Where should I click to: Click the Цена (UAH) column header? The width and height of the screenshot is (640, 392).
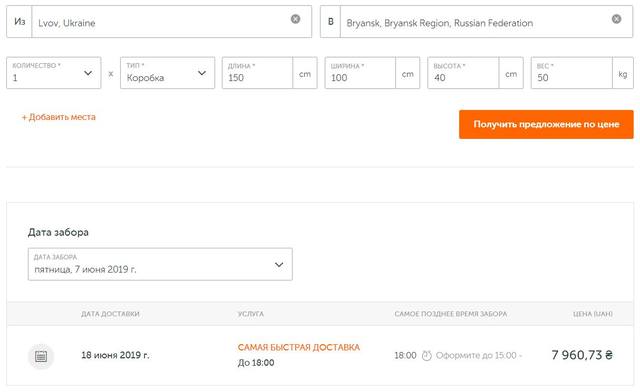593,314
